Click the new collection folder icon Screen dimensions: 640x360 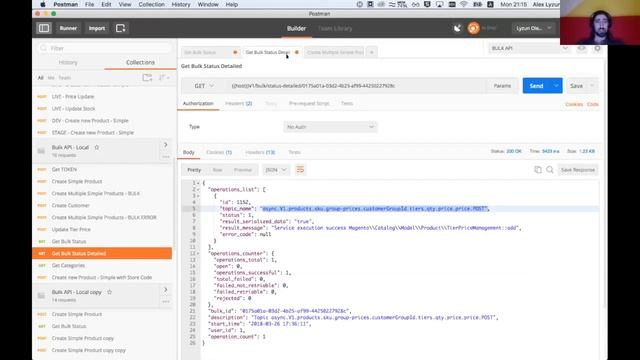(x=147, y=78)
